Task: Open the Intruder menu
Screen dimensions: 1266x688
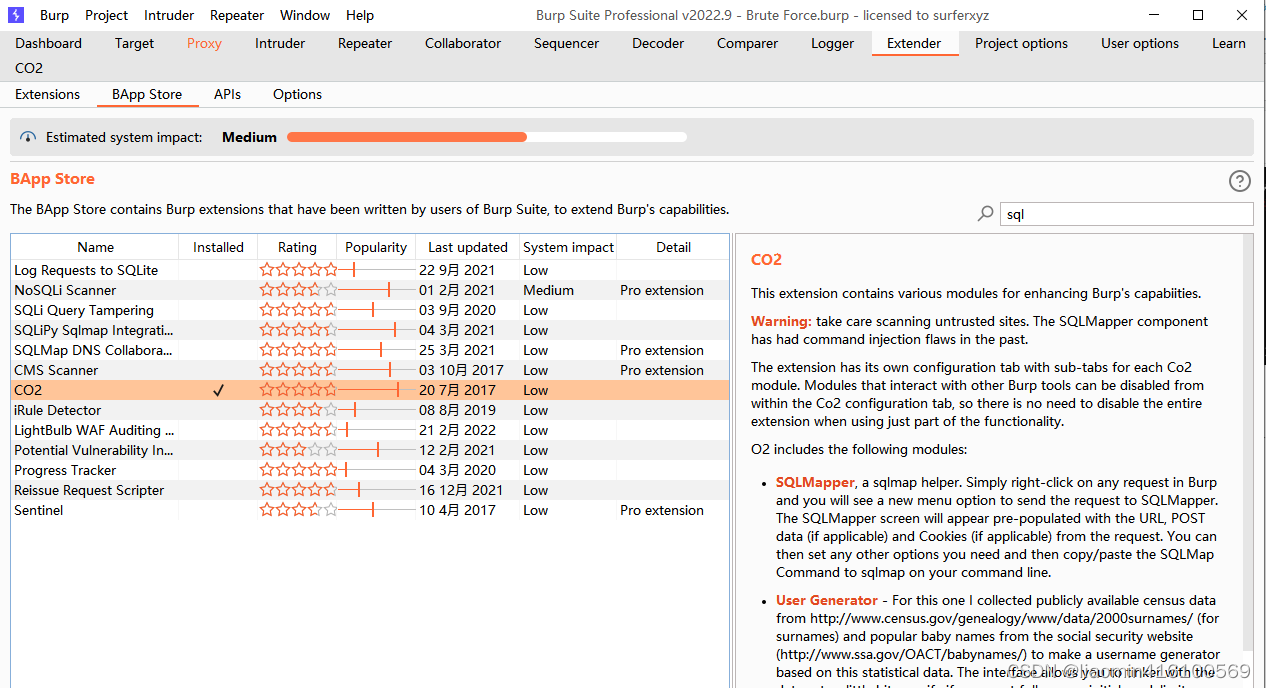Action: (x=170, y=15)
